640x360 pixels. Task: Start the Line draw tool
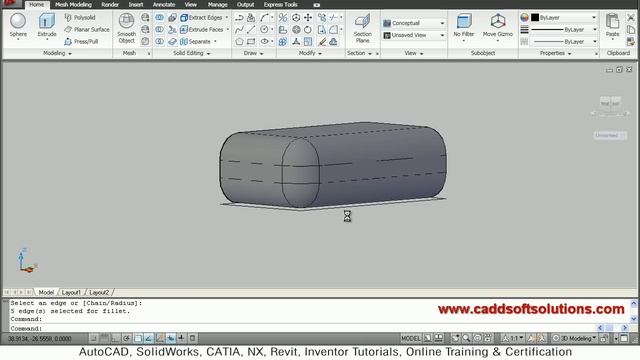pyautogui.click(x=251, y=29)
